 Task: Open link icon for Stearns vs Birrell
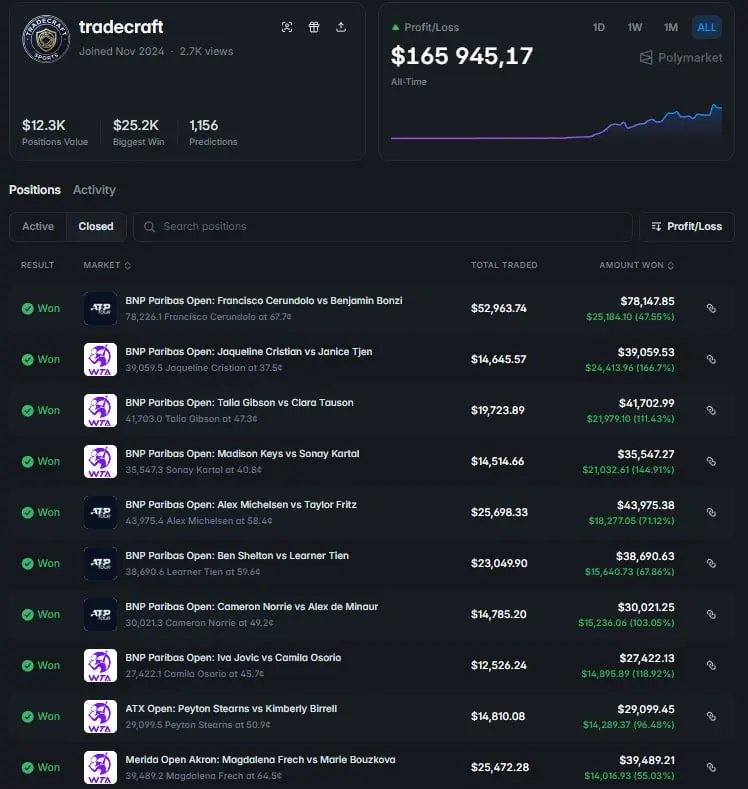pos(711,717)
